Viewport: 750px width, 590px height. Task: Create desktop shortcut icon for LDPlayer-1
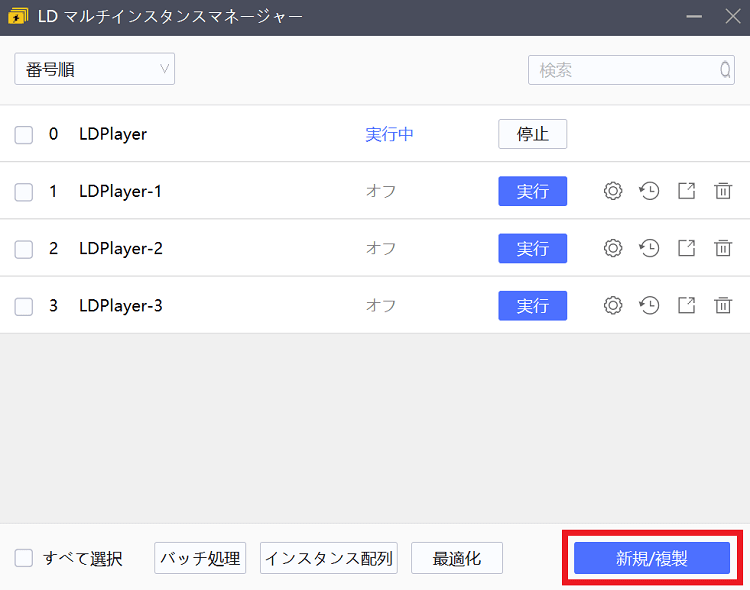(686, 191)
